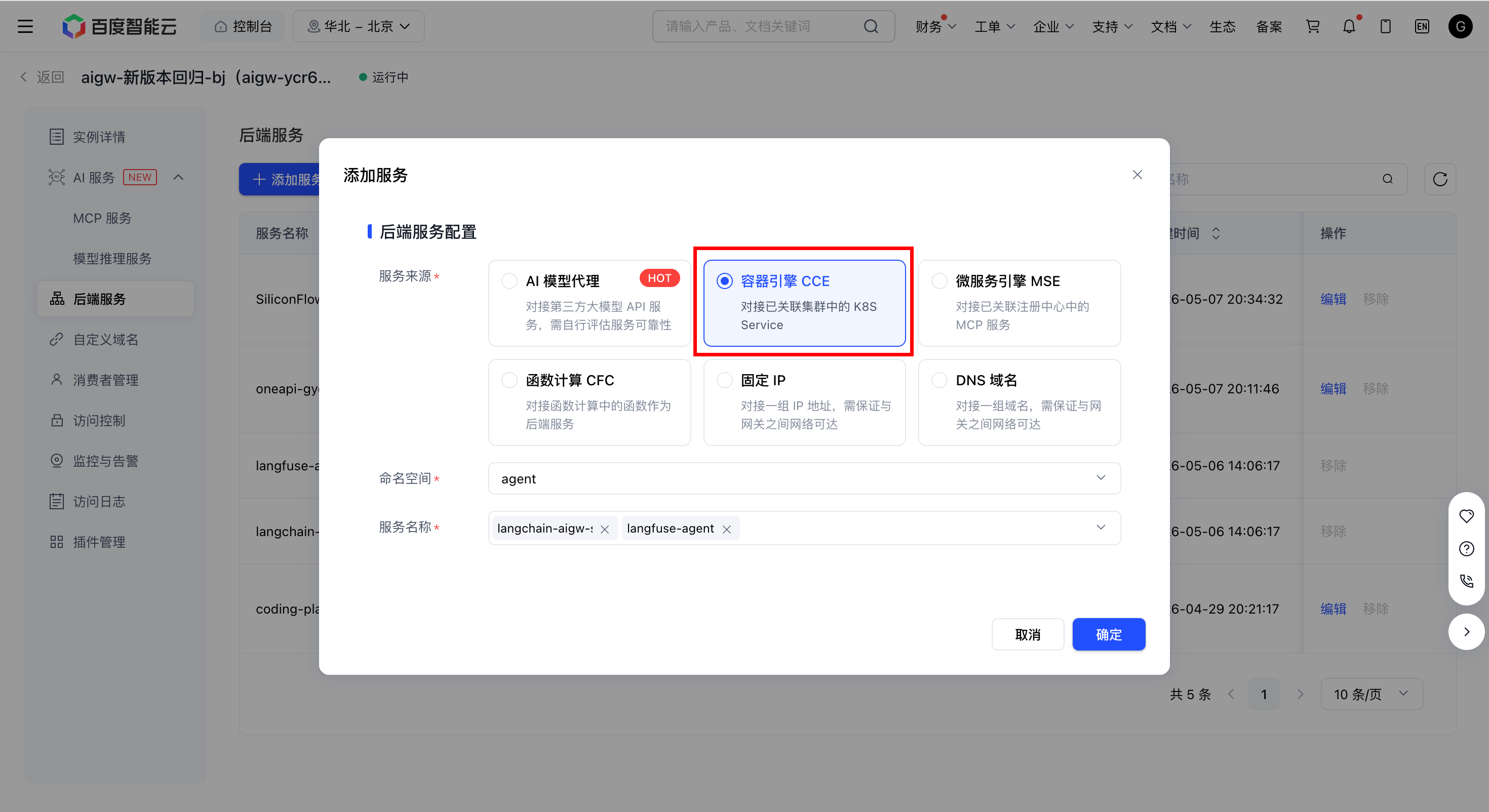Image resolution: width=1489 pixels, height=812 pixels.
Task: Click the 确定 confirm button
Action: (1109, 634)
